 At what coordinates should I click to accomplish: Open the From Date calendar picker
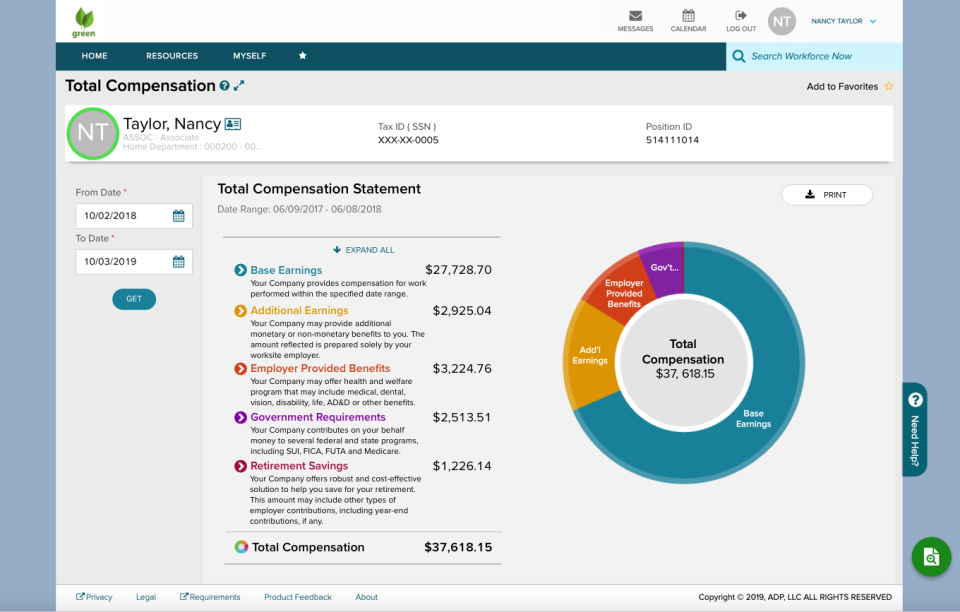pos(178,216)
